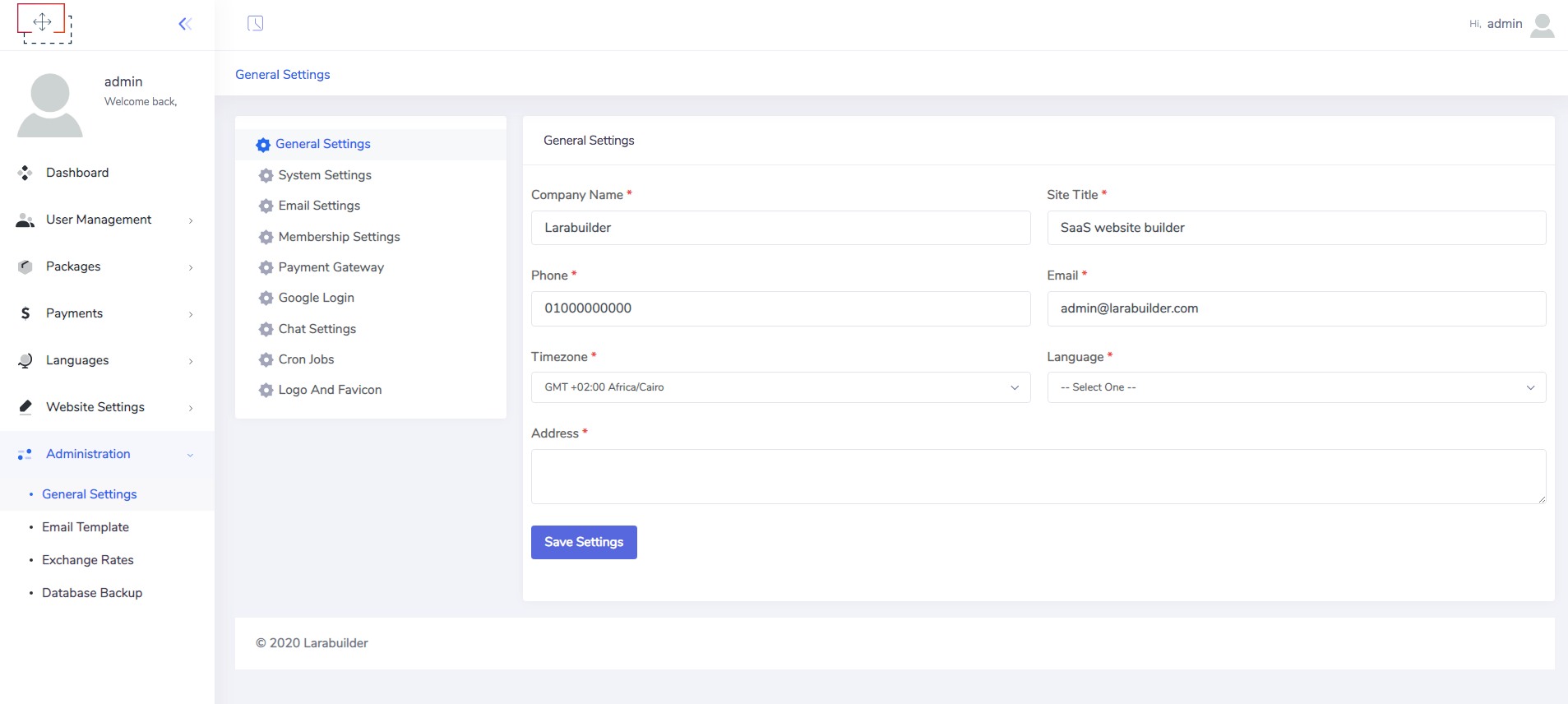Click the Payments dollar sign icon
1568x704 pixels.
25,313
